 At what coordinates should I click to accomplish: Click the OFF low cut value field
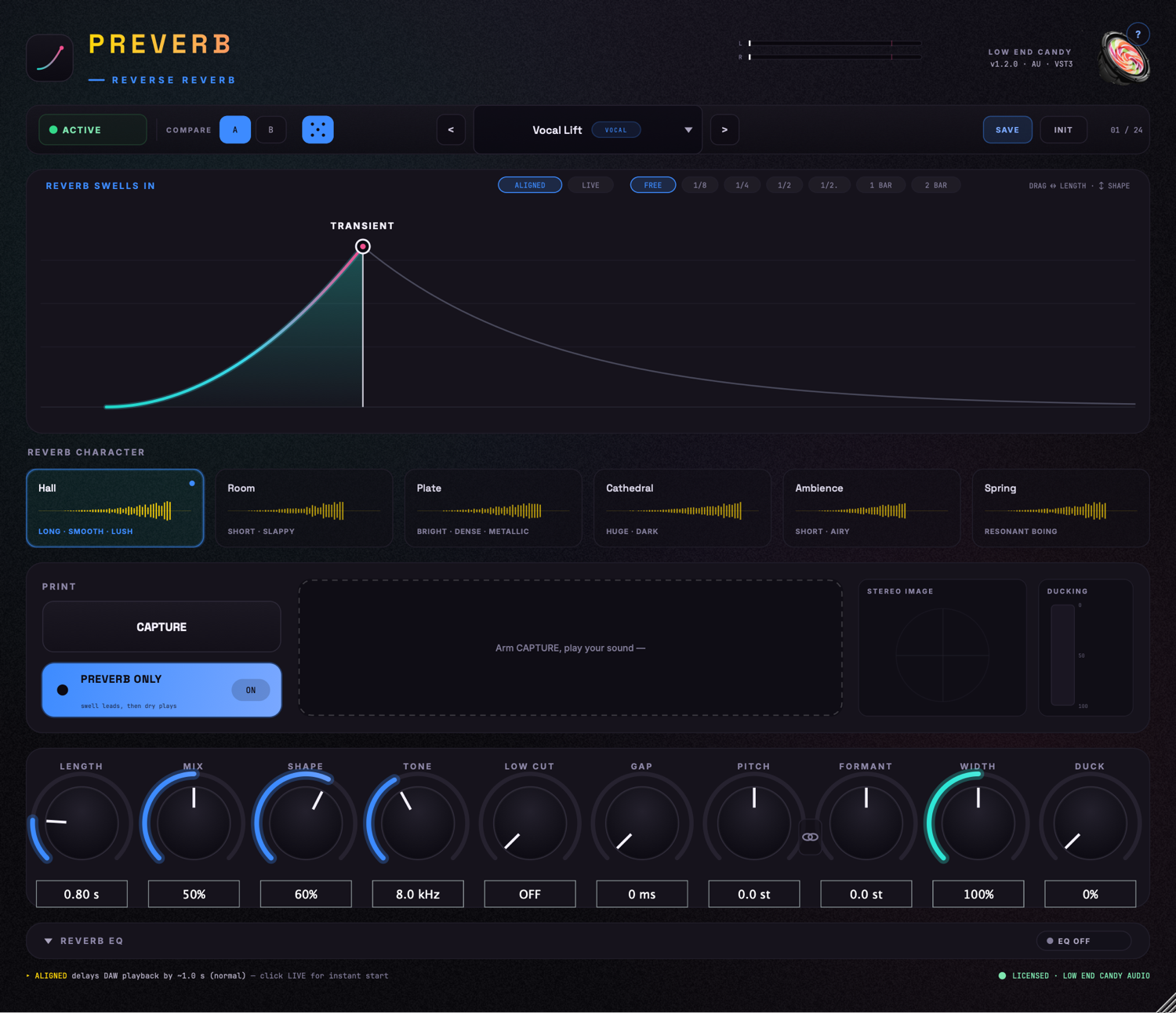tap(530, 894)
